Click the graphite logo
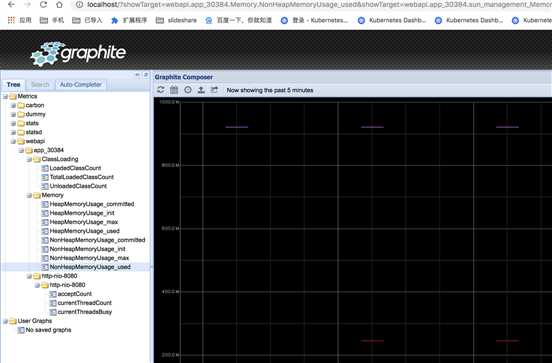This screenshot has height=363, width=552. tap(78, 54)
